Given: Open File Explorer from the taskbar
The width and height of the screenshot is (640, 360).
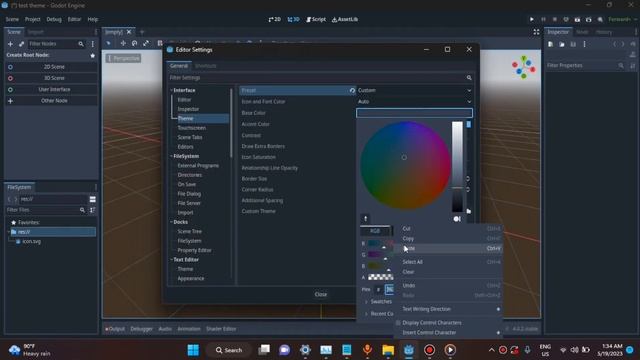Looking at the screenshot, I should (388, 350).
